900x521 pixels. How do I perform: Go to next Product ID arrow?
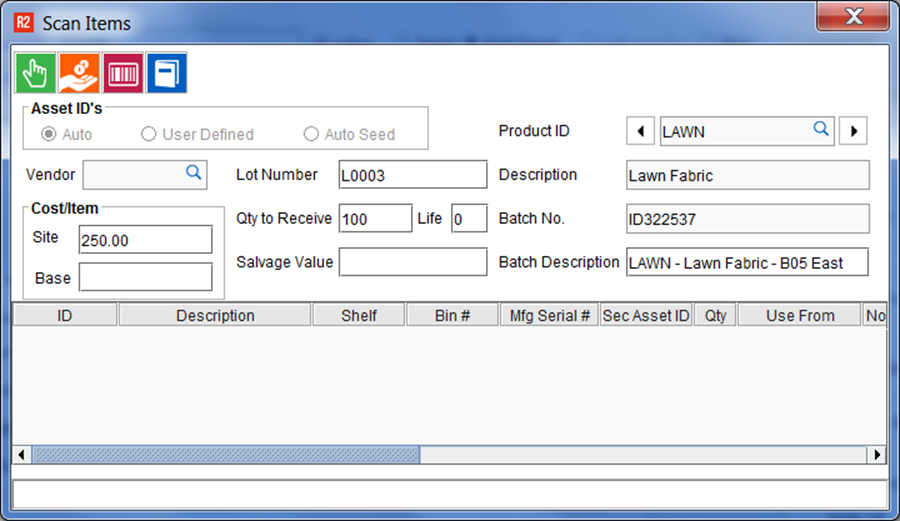click(x=853, y=131)
